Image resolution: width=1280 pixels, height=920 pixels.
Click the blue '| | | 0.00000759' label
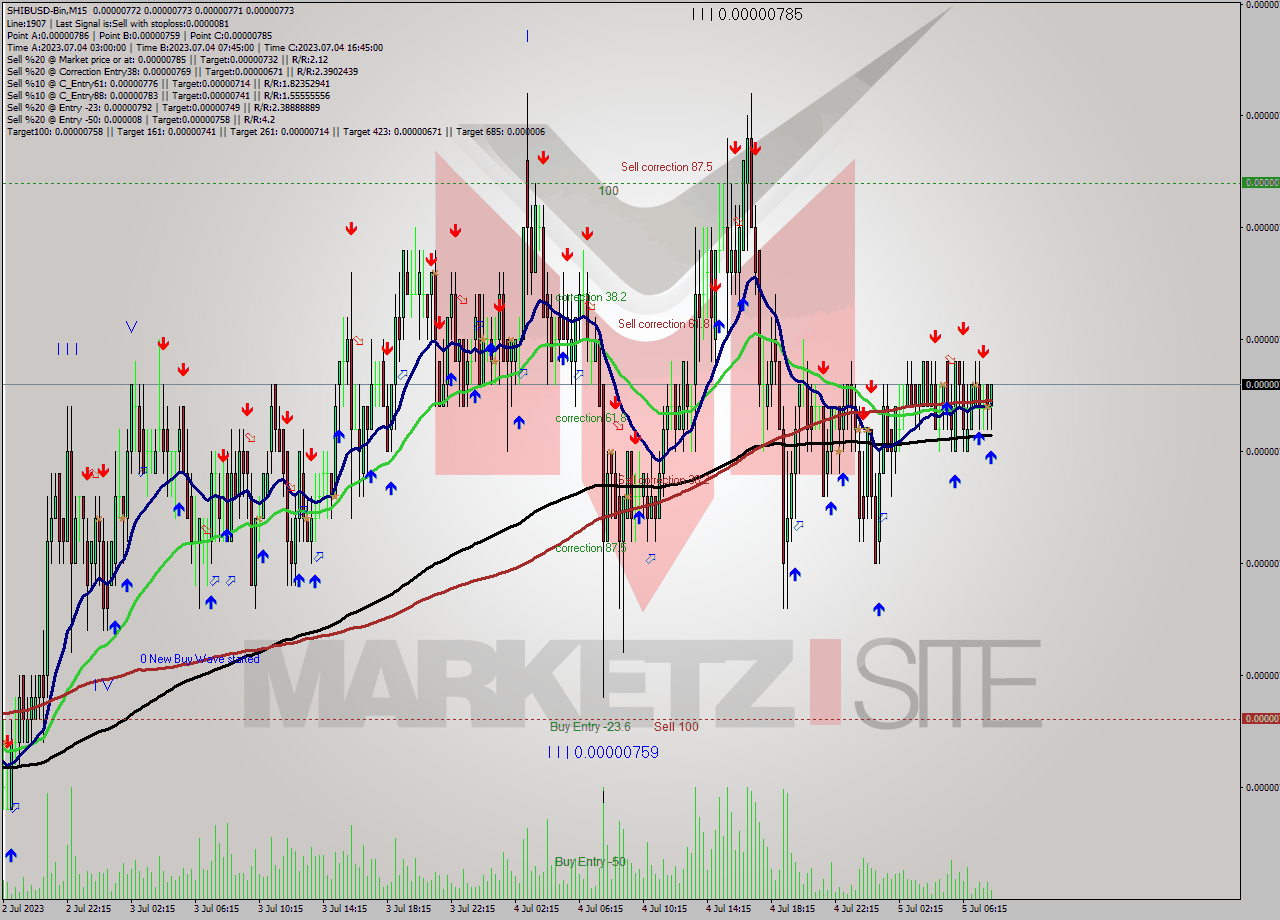603,751
